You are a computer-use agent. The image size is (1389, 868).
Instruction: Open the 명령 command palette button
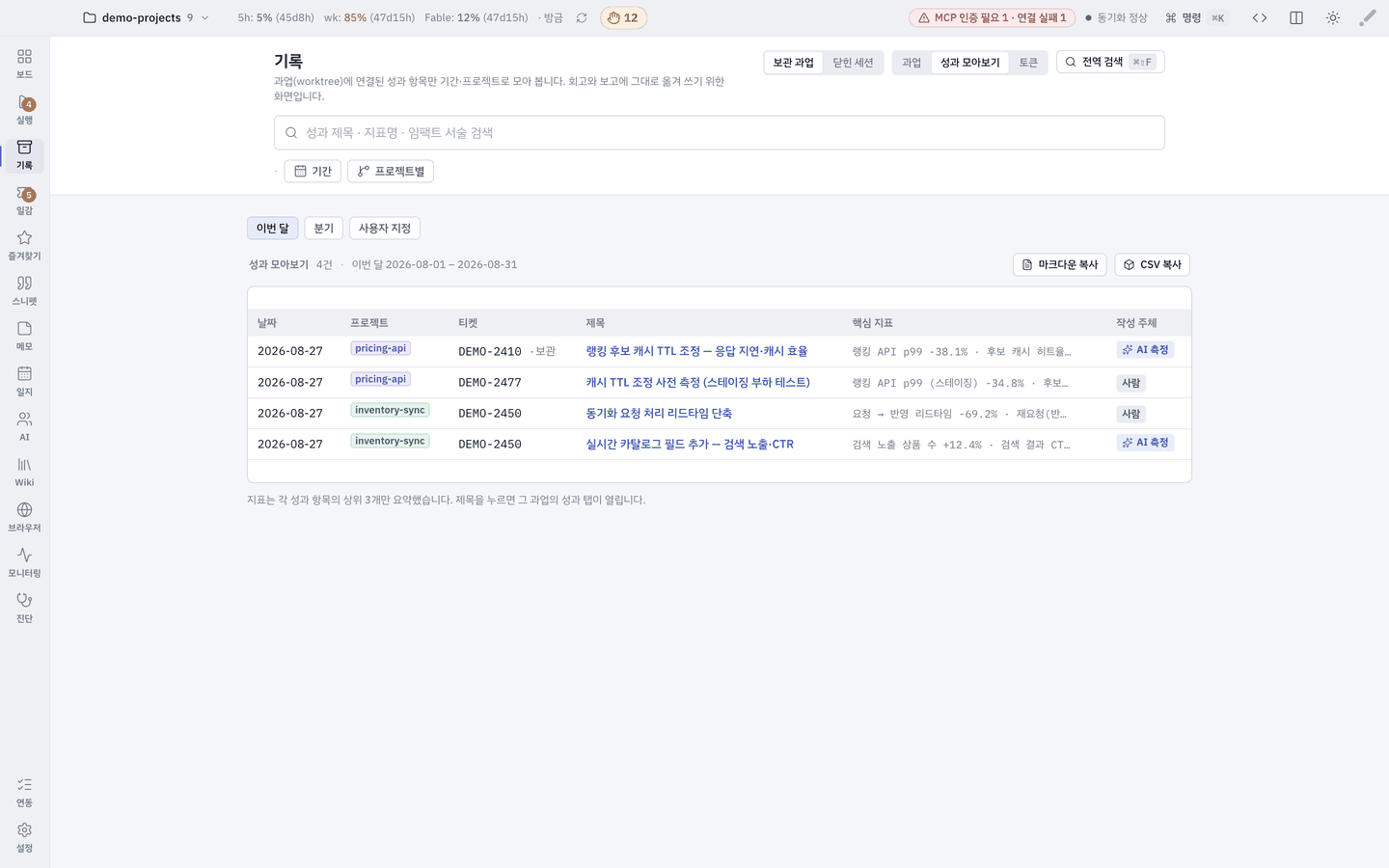[1195, 17]
